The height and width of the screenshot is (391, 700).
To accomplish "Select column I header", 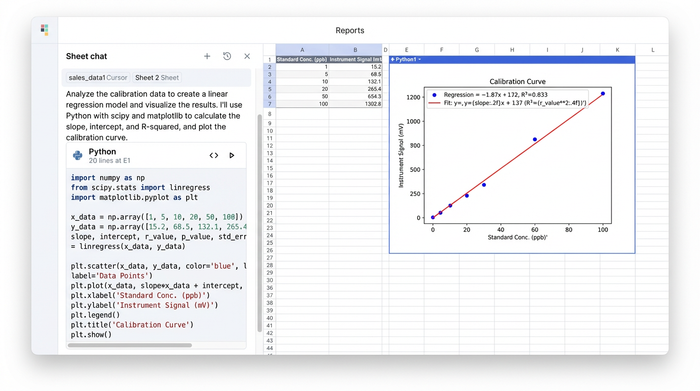I will click(547, 50).
